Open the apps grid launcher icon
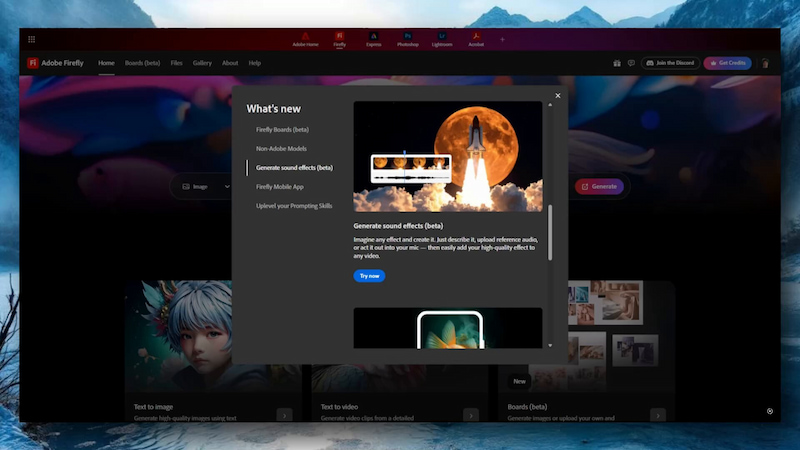The height and width of the screenshot is (450, 800). click(32, 39)
